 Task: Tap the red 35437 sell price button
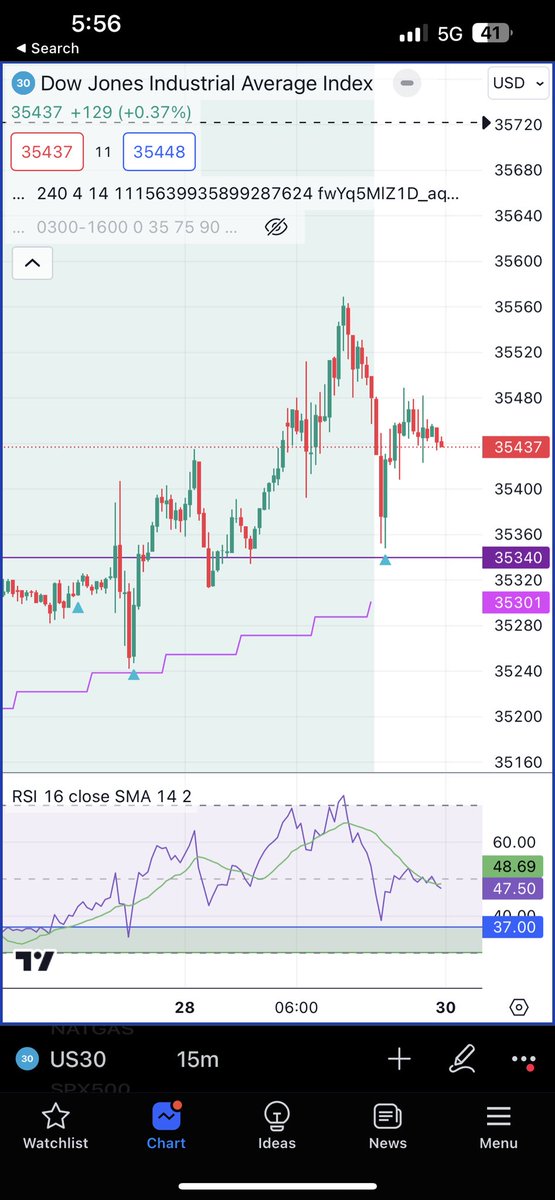coord(47,152)
